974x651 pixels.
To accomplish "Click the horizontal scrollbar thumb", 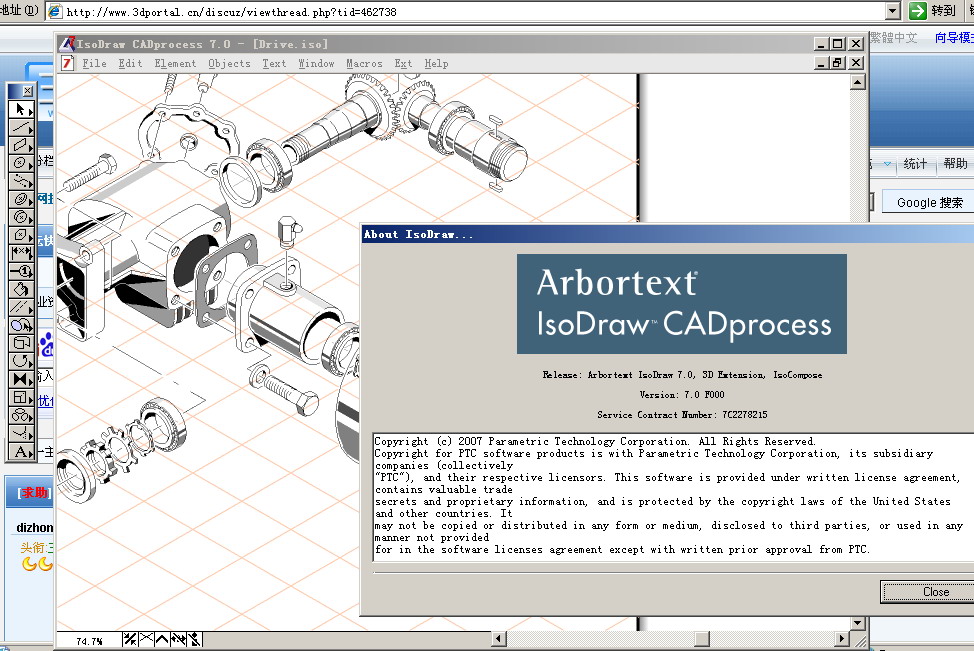I will coord(702,639).
